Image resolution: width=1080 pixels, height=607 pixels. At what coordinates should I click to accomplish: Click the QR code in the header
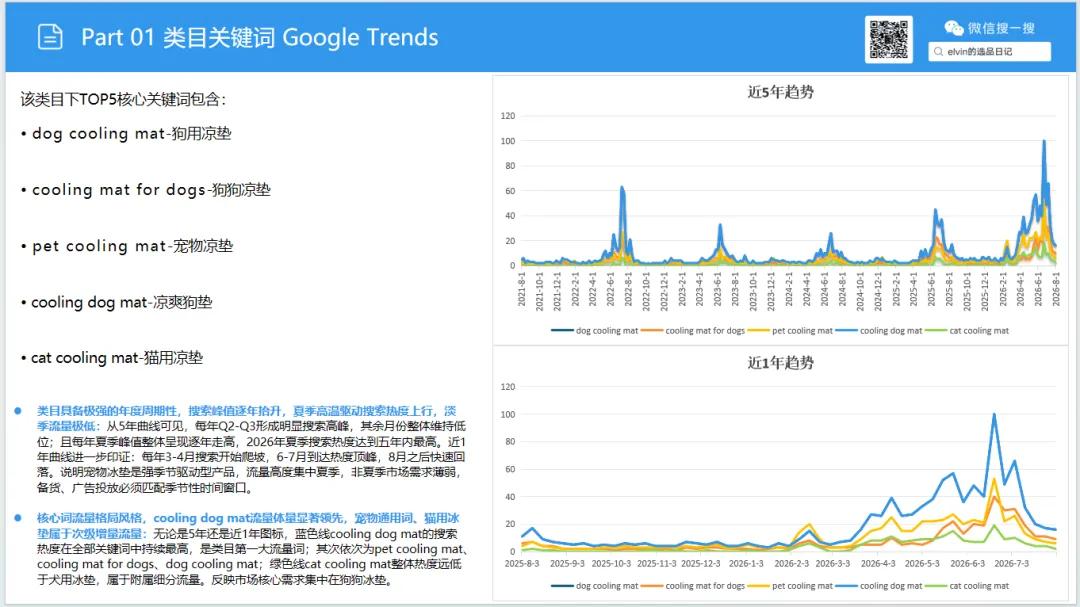point(889,39)
